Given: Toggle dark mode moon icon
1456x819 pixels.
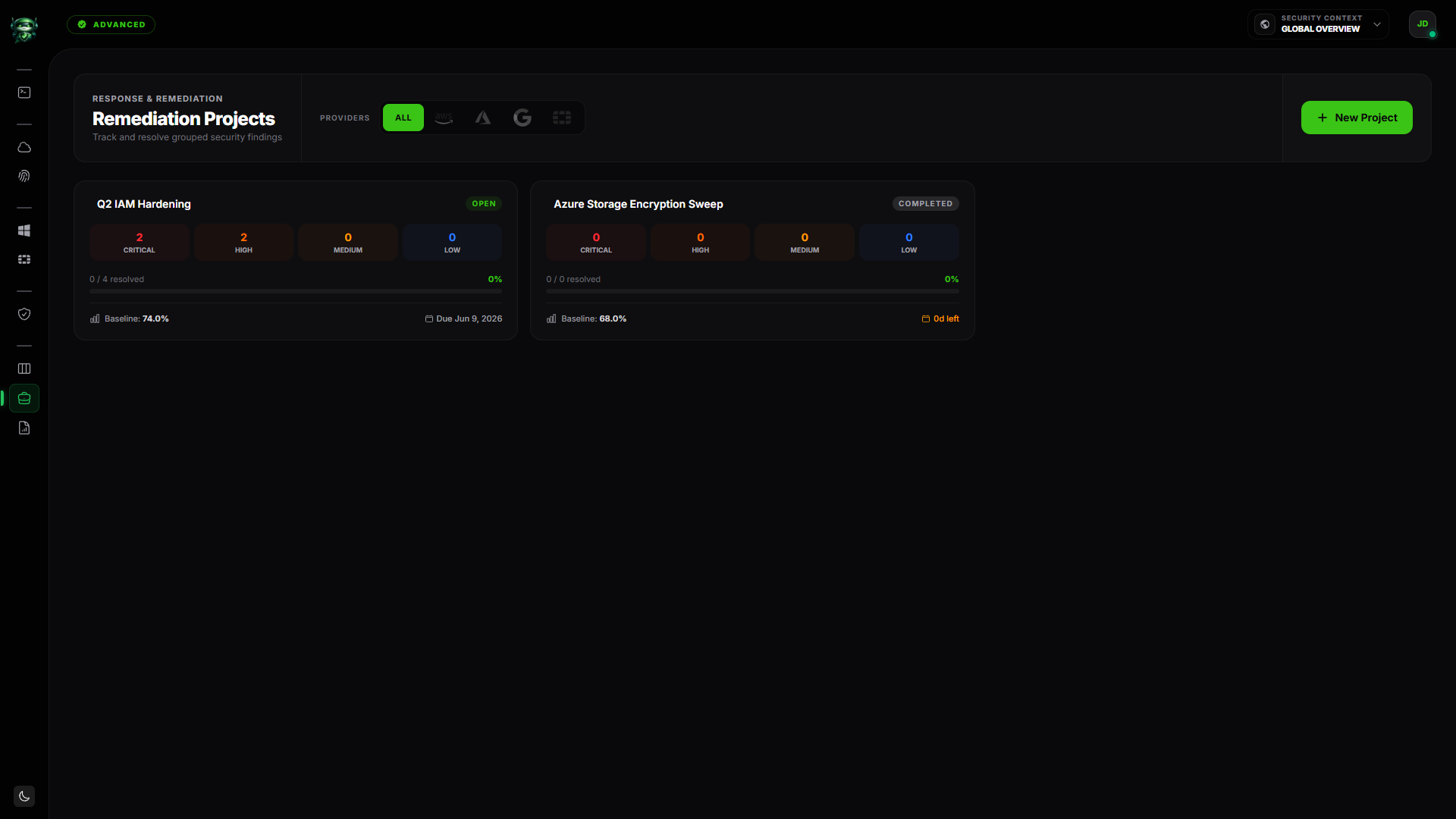Looking at the screenshot, I should [x=24, y=796].
